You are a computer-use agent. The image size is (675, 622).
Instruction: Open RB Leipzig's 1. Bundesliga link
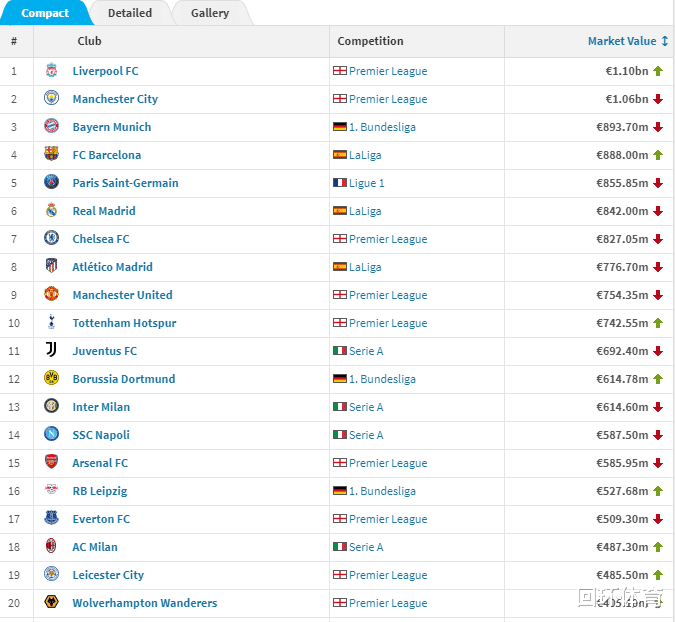pos(382,491)
